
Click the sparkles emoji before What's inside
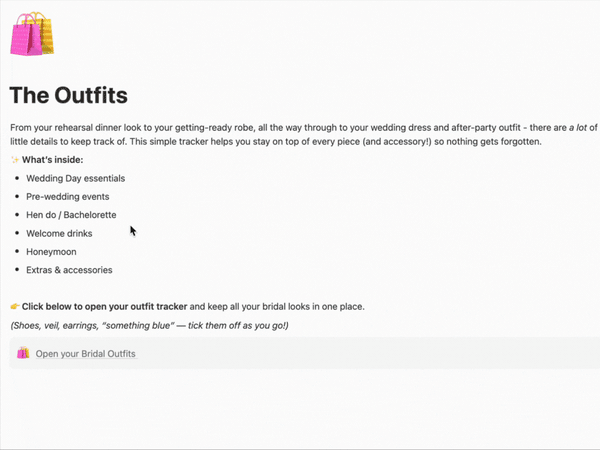tap(15, 160)
